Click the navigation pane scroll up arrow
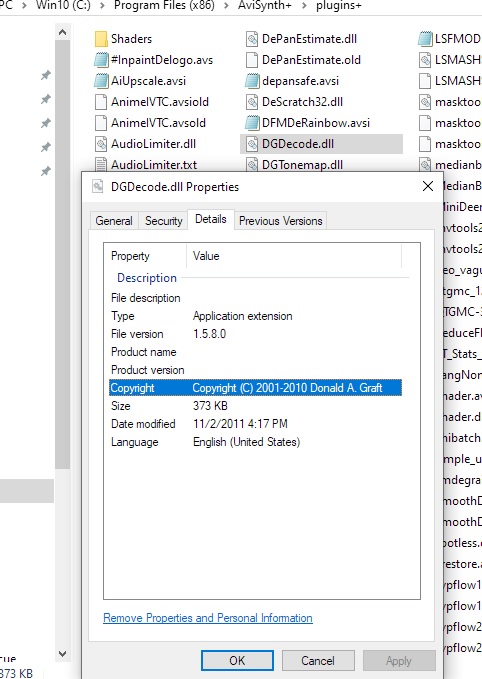 pos(62,32)
